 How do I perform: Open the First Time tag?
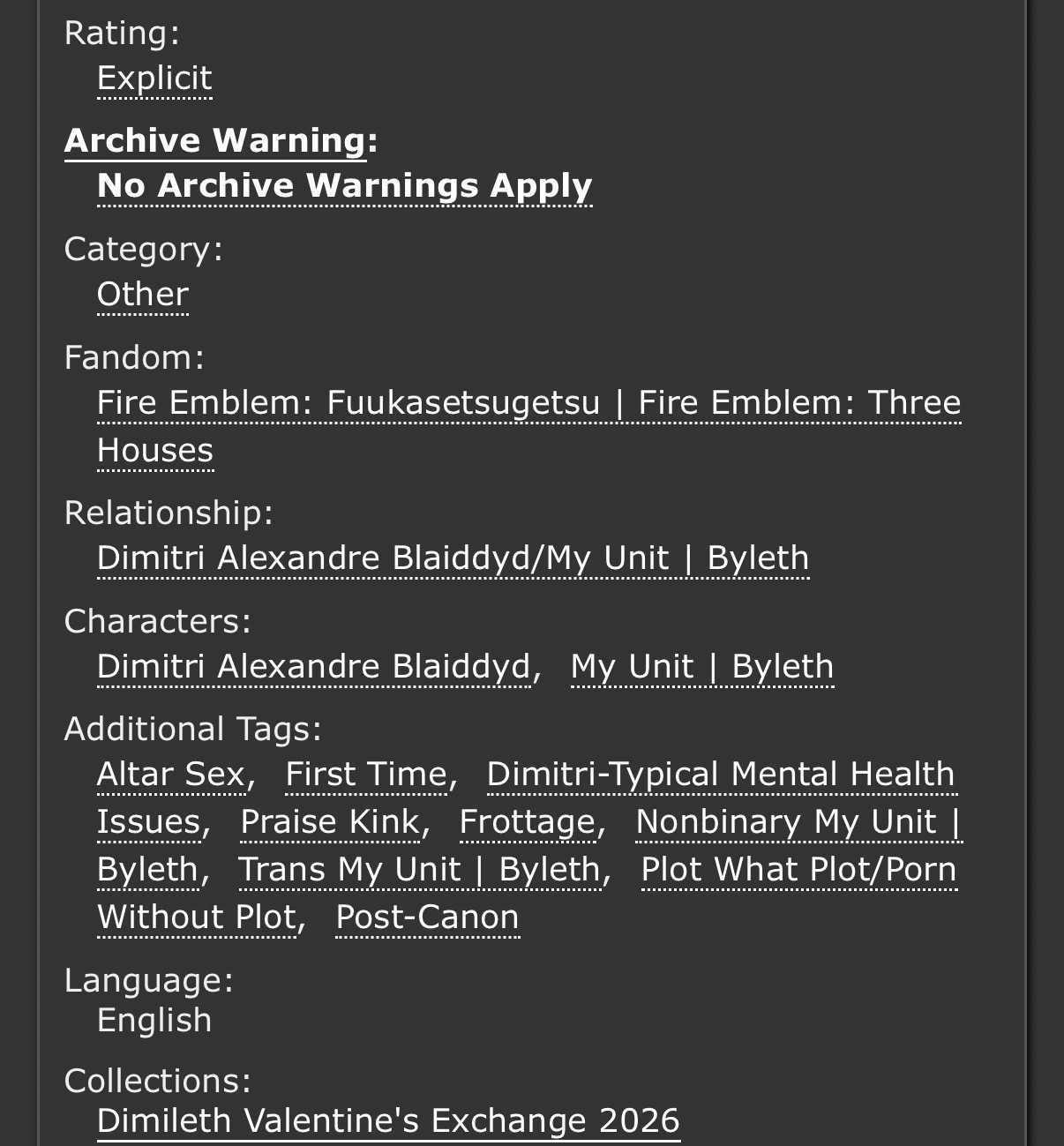pyautogui.click(x=366, y=775)
